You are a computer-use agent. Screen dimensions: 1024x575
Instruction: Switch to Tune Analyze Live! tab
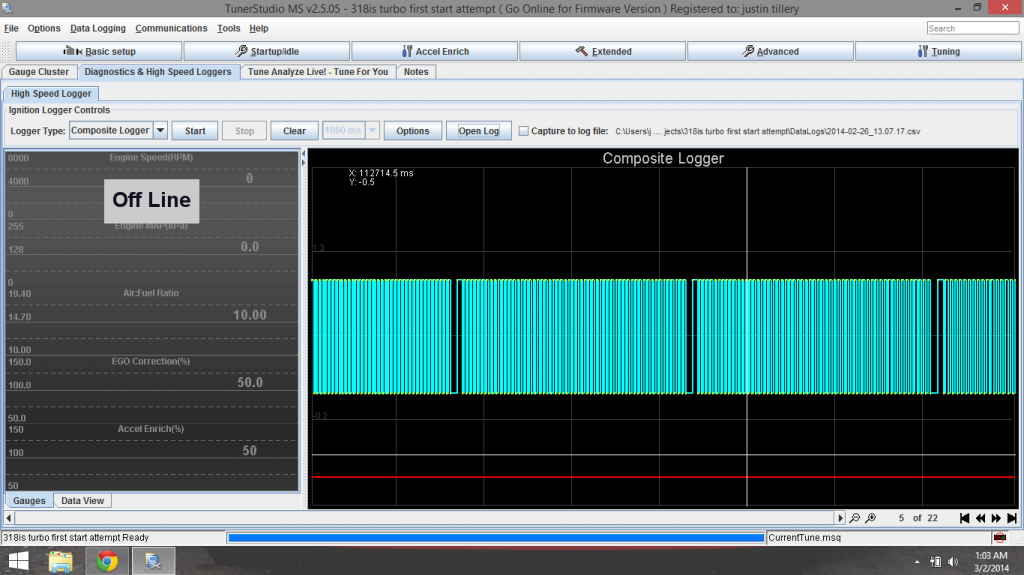pyautogui.click(x=318, y=72)
